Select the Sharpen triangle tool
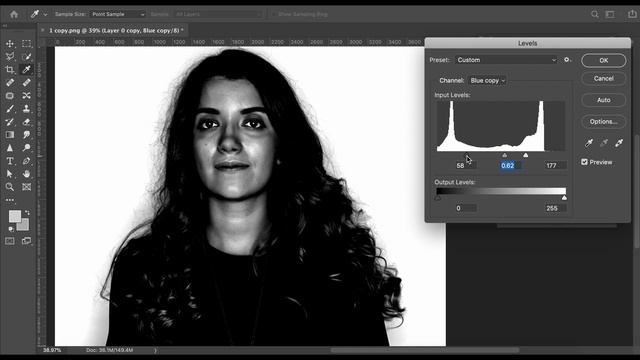Image resolution: width=640 pixels, height=360 pixels. (x=10, y=148)
